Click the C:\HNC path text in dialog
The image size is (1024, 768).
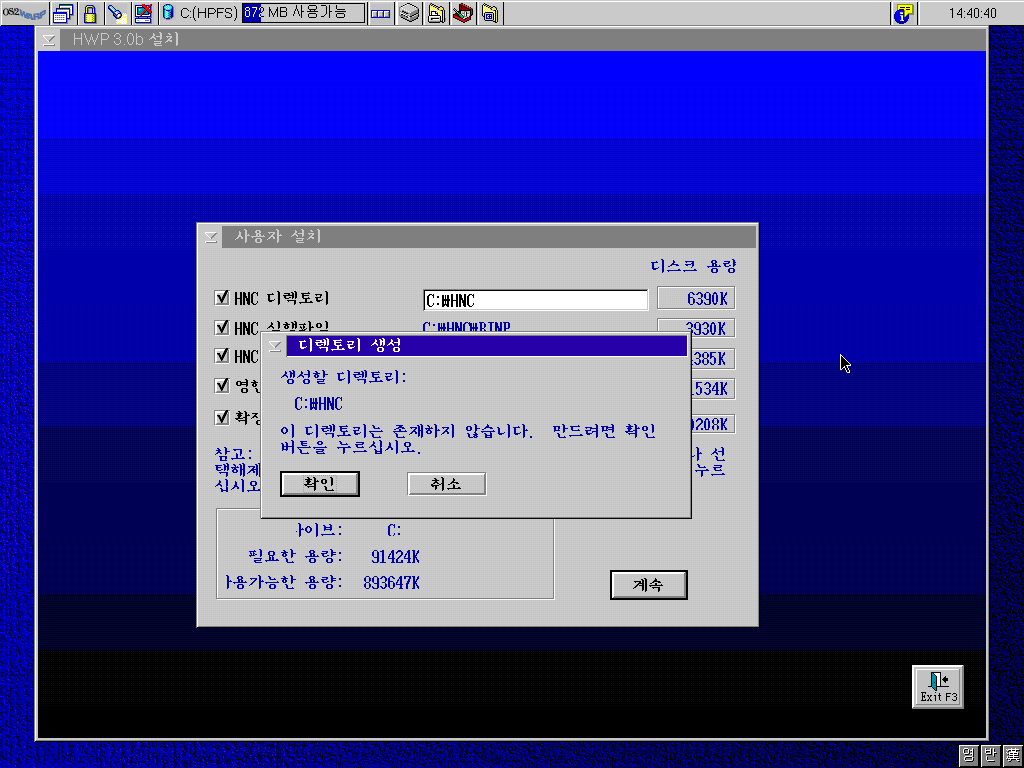click(x=318, y=404)
